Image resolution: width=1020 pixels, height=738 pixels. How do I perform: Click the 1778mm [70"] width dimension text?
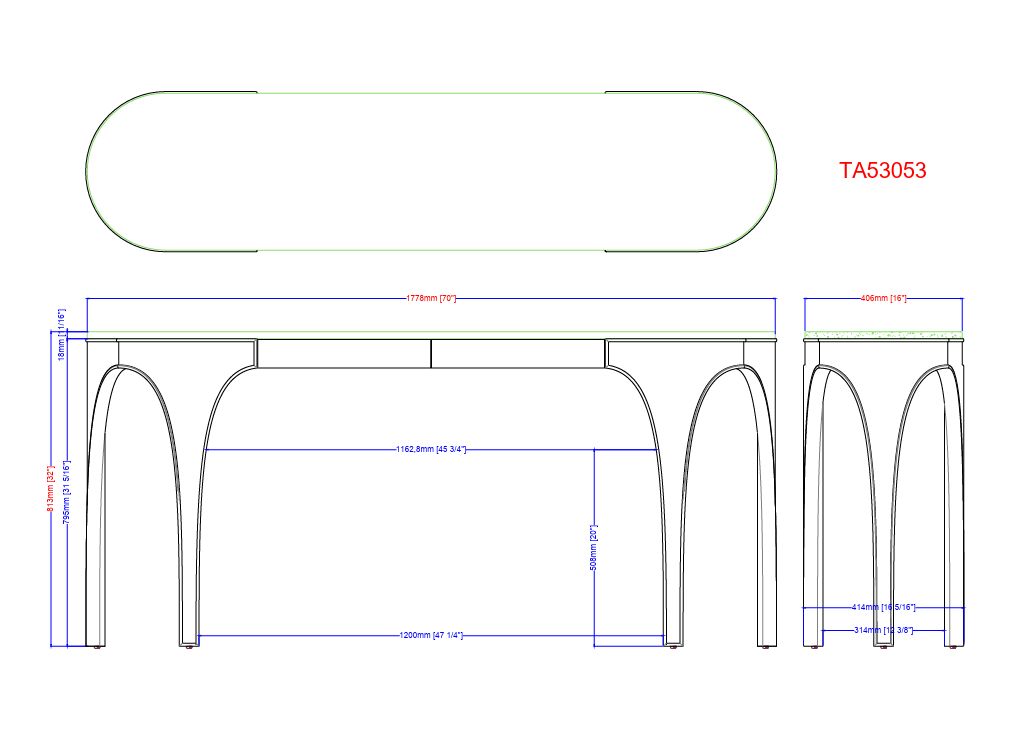430,299
